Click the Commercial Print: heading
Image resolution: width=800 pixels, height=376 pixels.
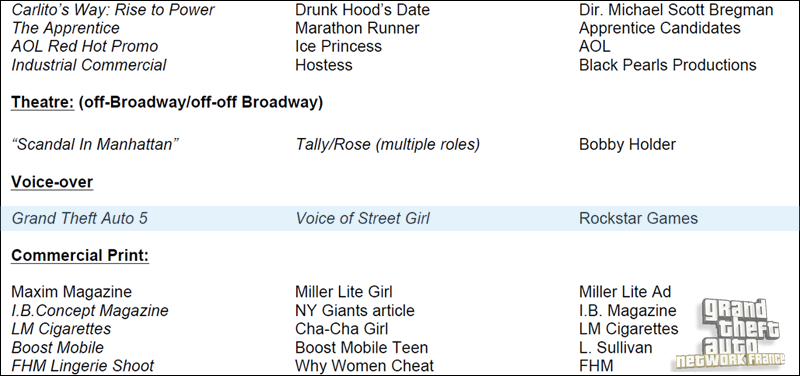pyautogui.click(x=80, y=255)
